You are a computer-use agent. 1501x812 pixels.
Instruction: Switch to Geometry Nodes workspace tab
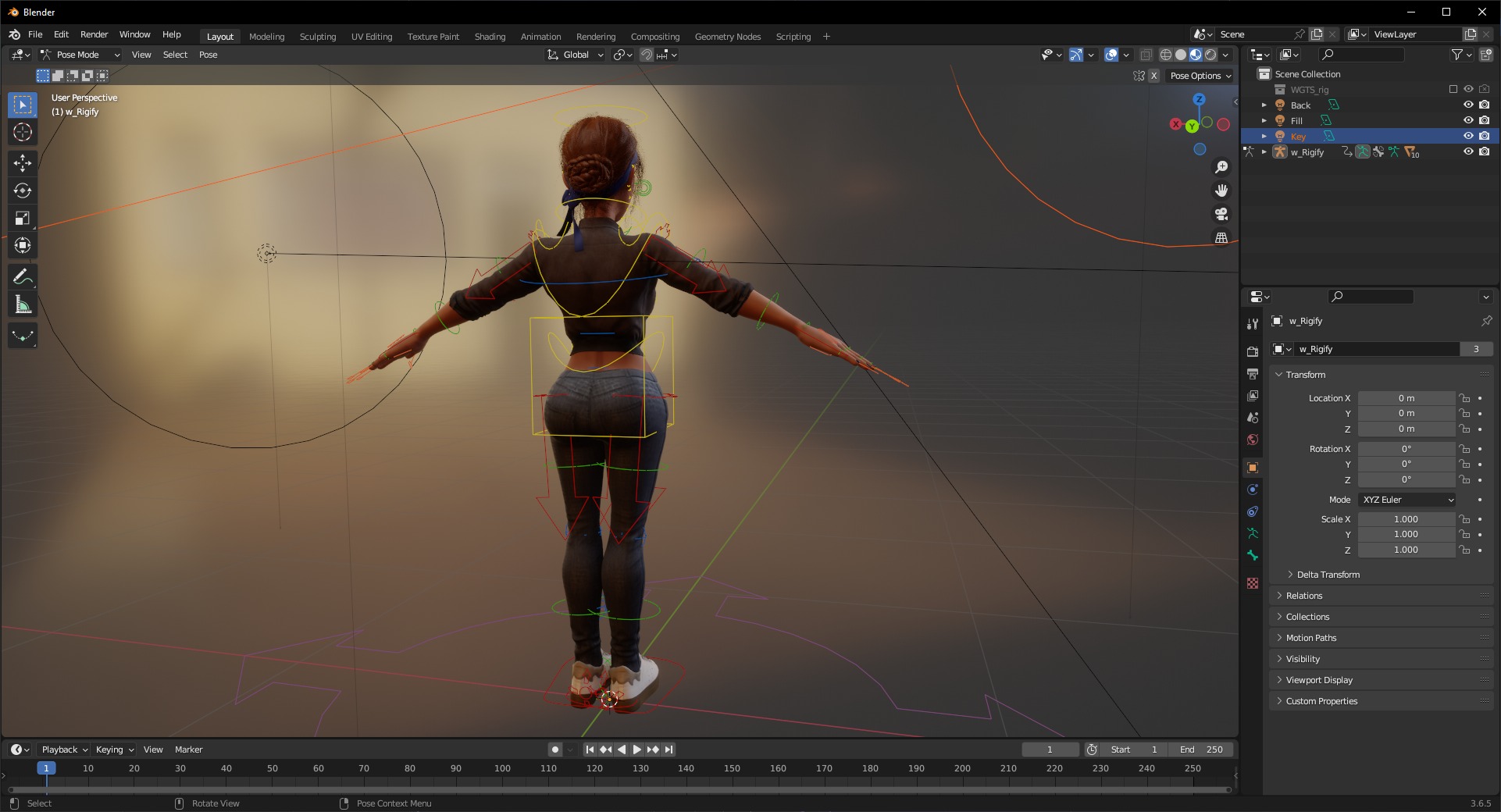tap(727, 37)
